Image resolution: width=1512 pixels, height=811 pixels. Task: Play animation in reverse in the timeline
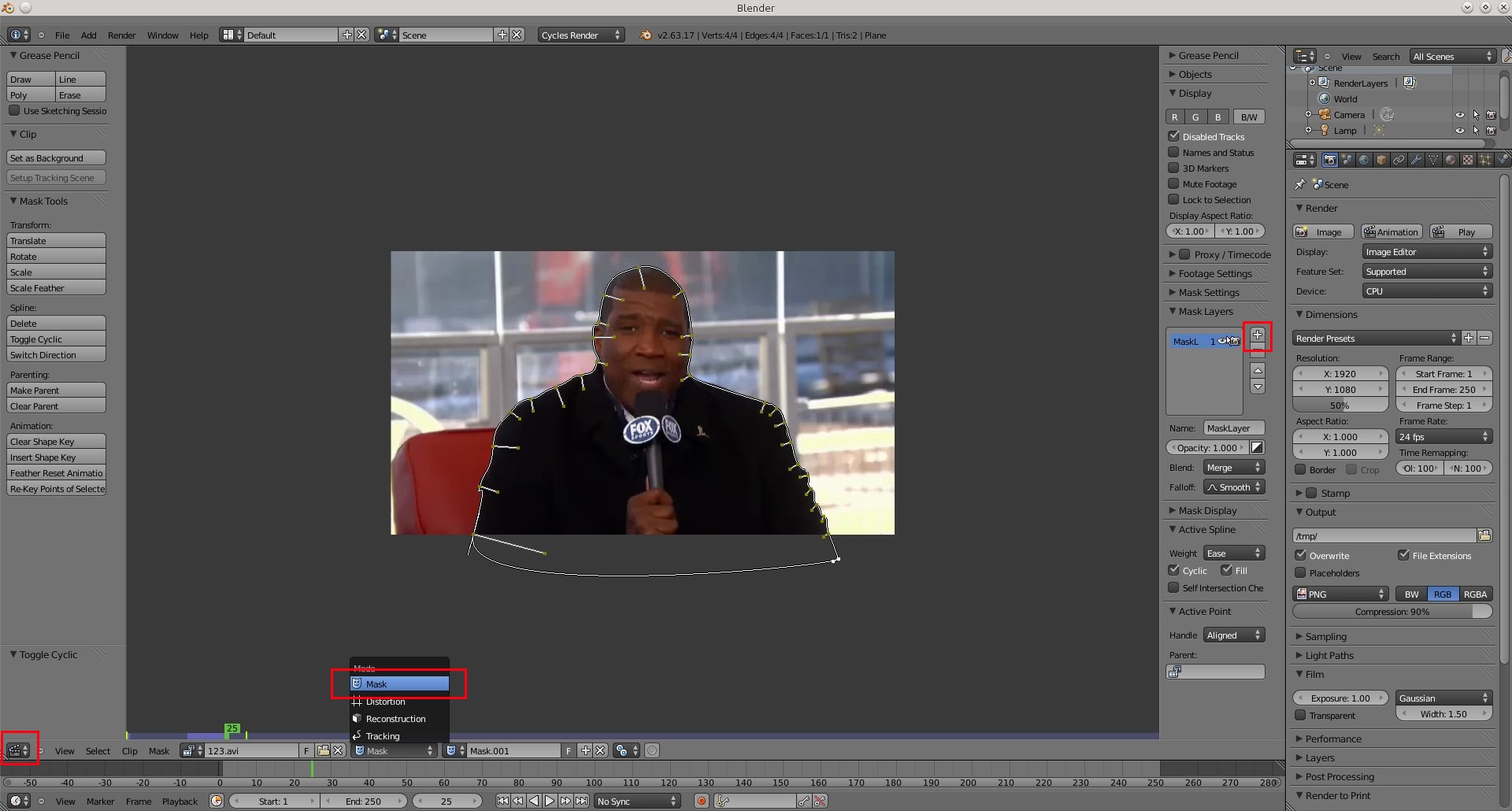click(534, 801)
